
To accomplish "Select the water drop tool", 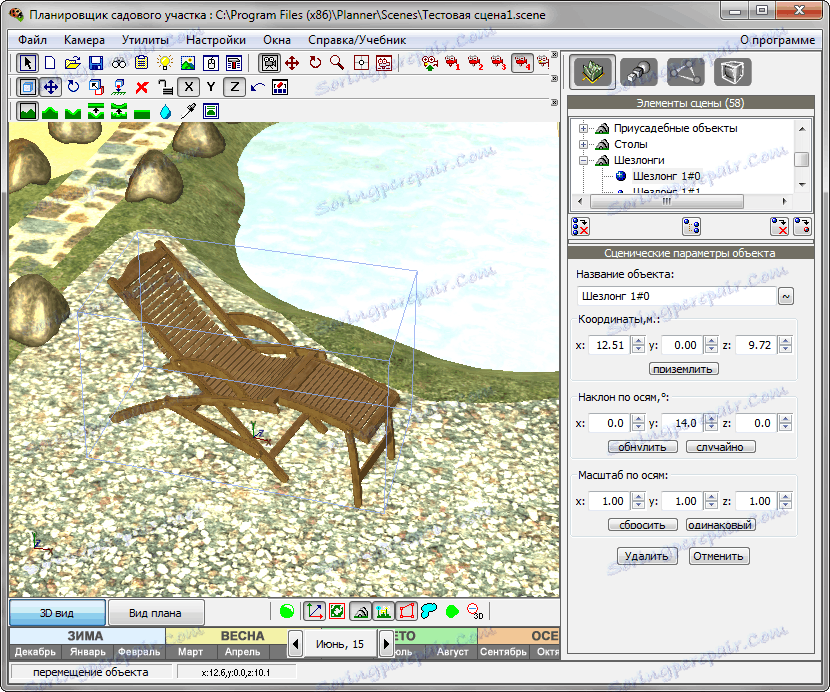I will (165, 111).
